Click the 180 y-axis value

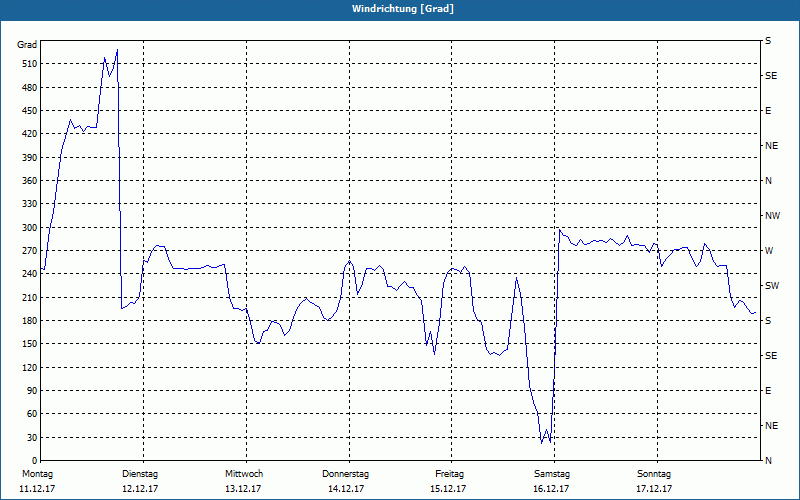(29, 320)
